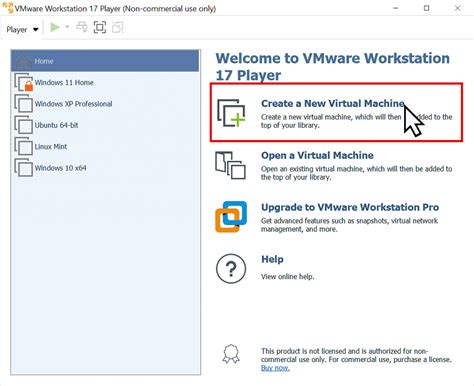Click the Ubuntu 64-bit VM icon
Image resolution: width=474 pixels, height=386 pixels.
tap(23, 125)
